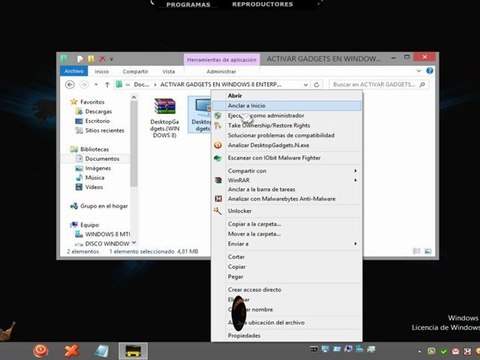The image size is (480, 360).
Task: Click Herramientas de aplicación contextual tab
Action: tap(221, 60)
